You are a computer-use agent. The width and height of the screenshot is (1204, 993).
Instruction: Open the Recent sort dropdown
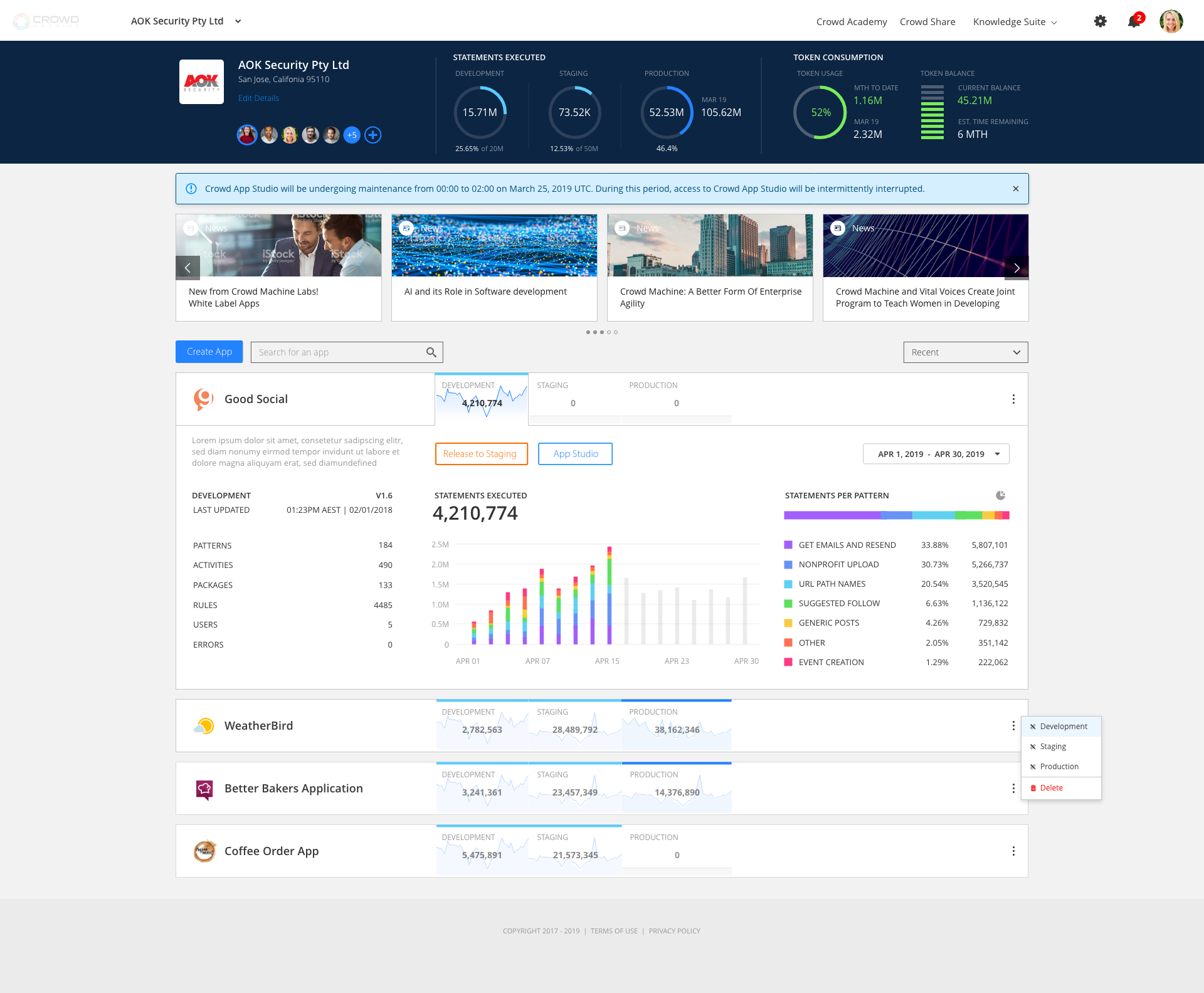click(x=966, y=352)
